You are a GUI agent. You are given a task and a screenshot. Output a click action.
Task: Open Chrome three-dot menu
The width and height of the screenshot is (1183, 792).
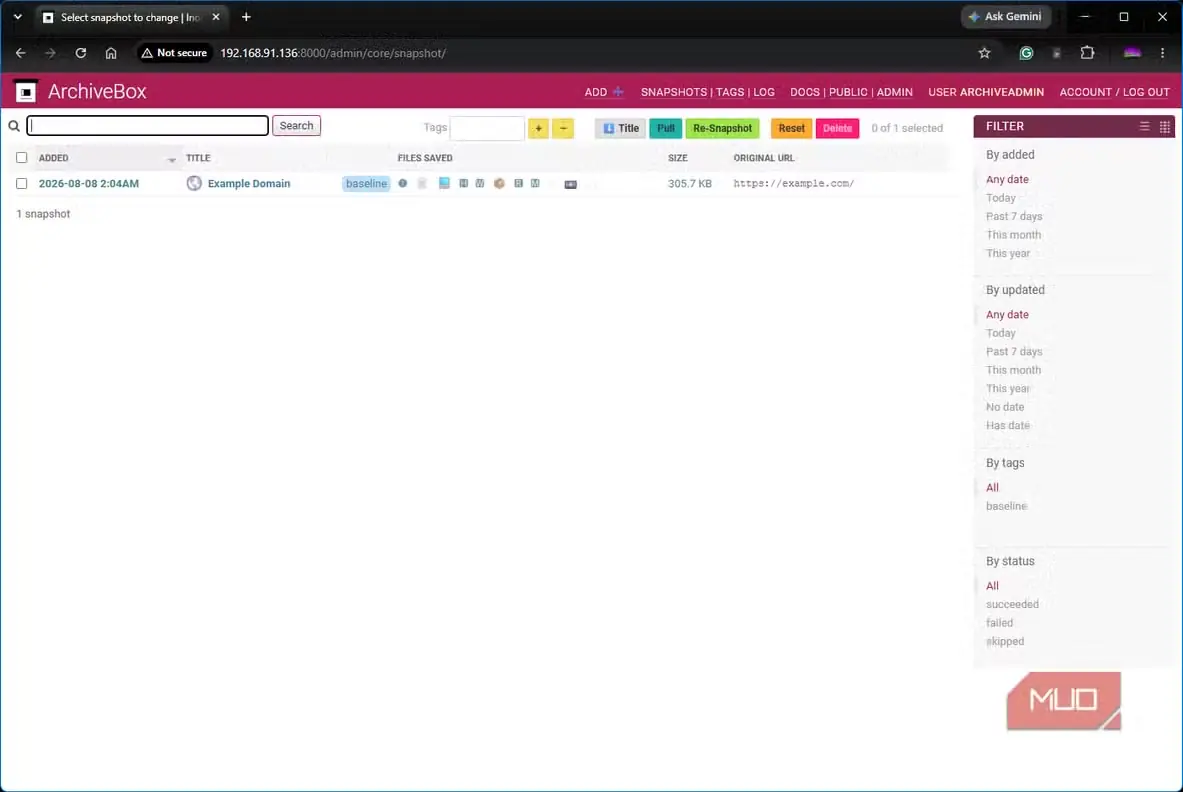tap(1163, 53)
